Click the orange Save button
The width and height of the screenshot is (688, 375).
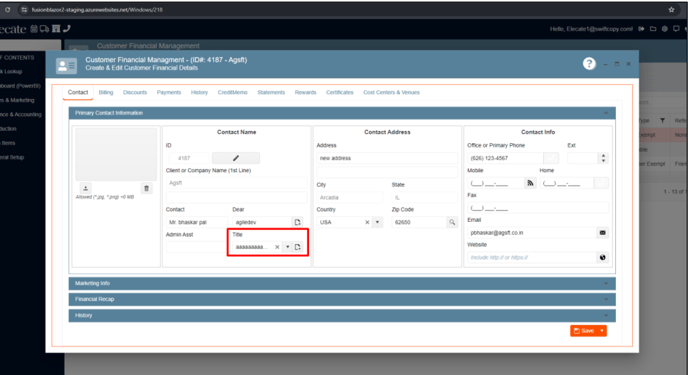point(584,331)
